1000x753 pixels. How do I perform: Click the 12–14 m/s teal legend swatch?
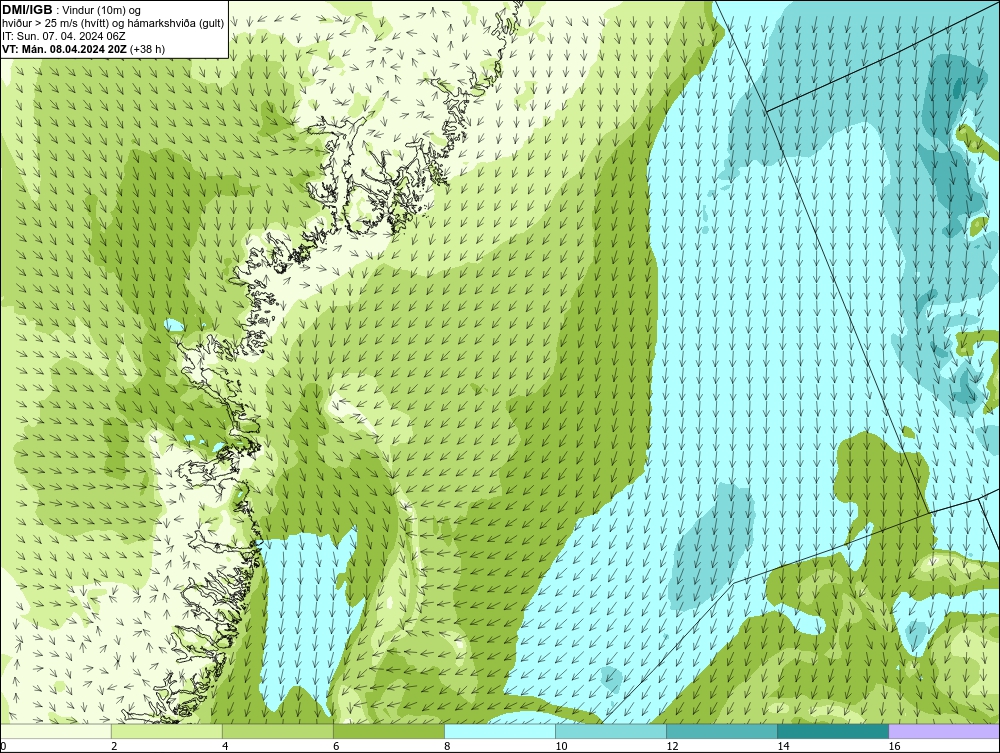coord(721,731)
